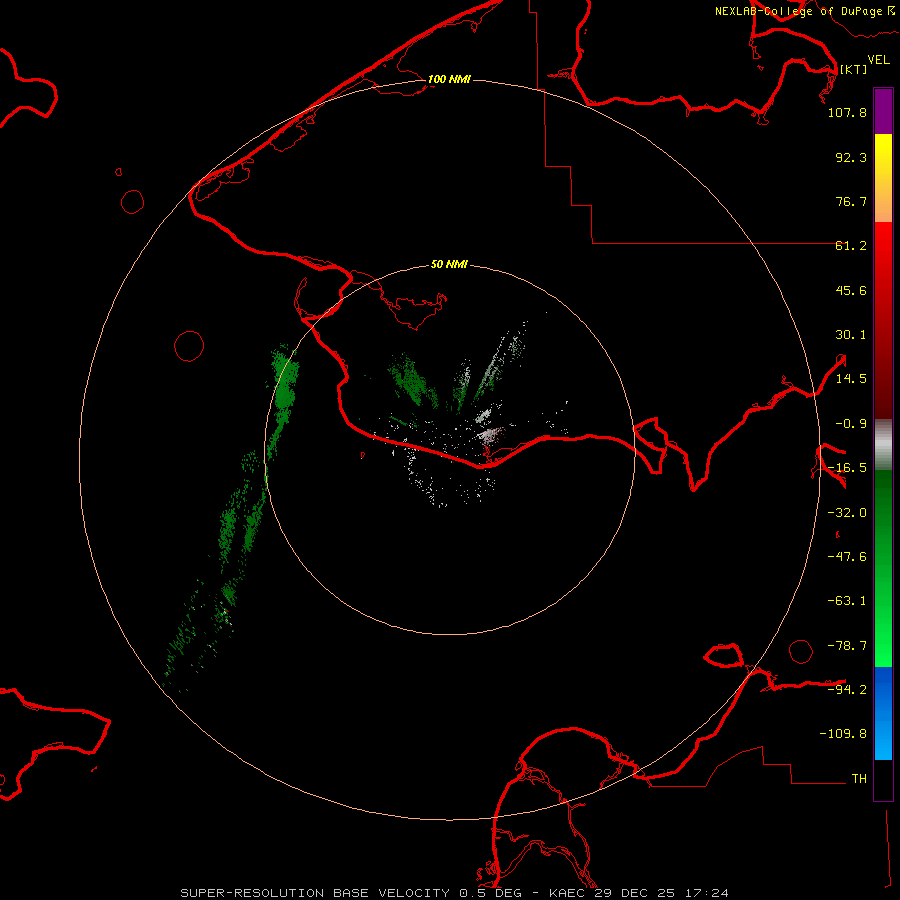
Task: Click the 30.1 velocity scale value
Action: (x=851, y=335)
